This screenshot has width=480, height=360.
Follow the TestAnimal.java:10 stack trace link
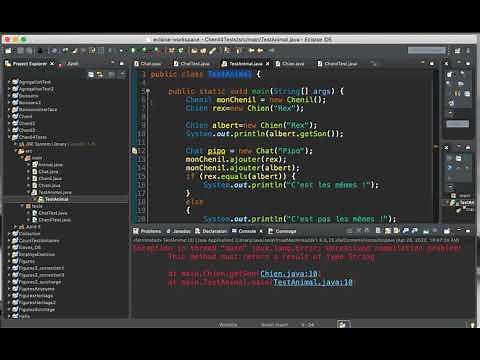point(313,282)
